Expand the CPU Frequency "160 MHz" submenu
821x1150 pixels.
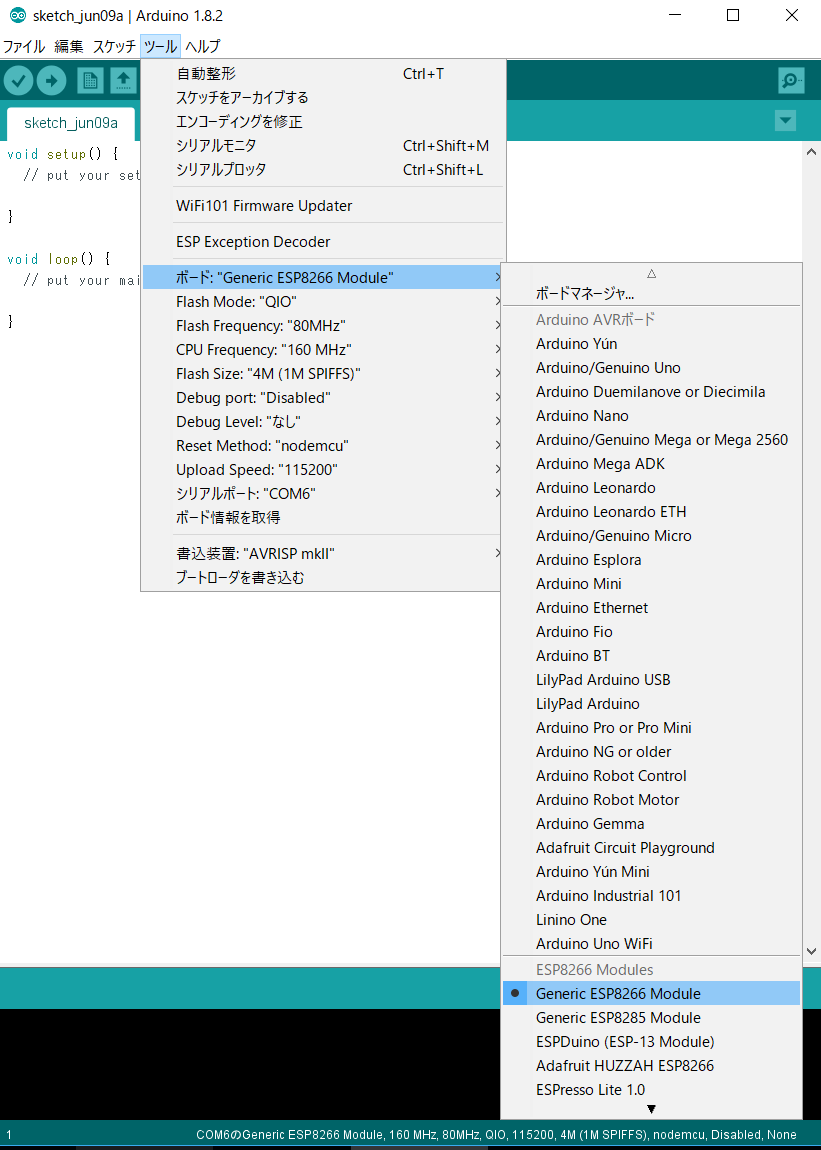pos(324,350)
